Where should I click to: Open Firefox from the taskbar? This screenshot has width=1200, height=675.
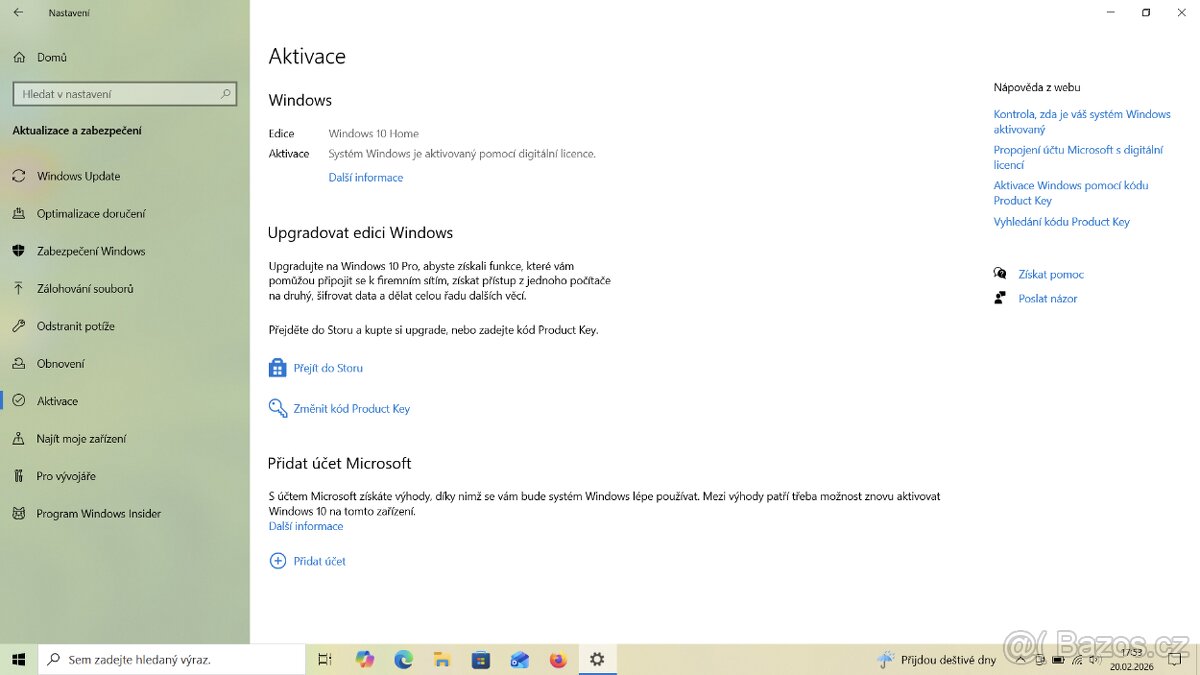point(558,659)
